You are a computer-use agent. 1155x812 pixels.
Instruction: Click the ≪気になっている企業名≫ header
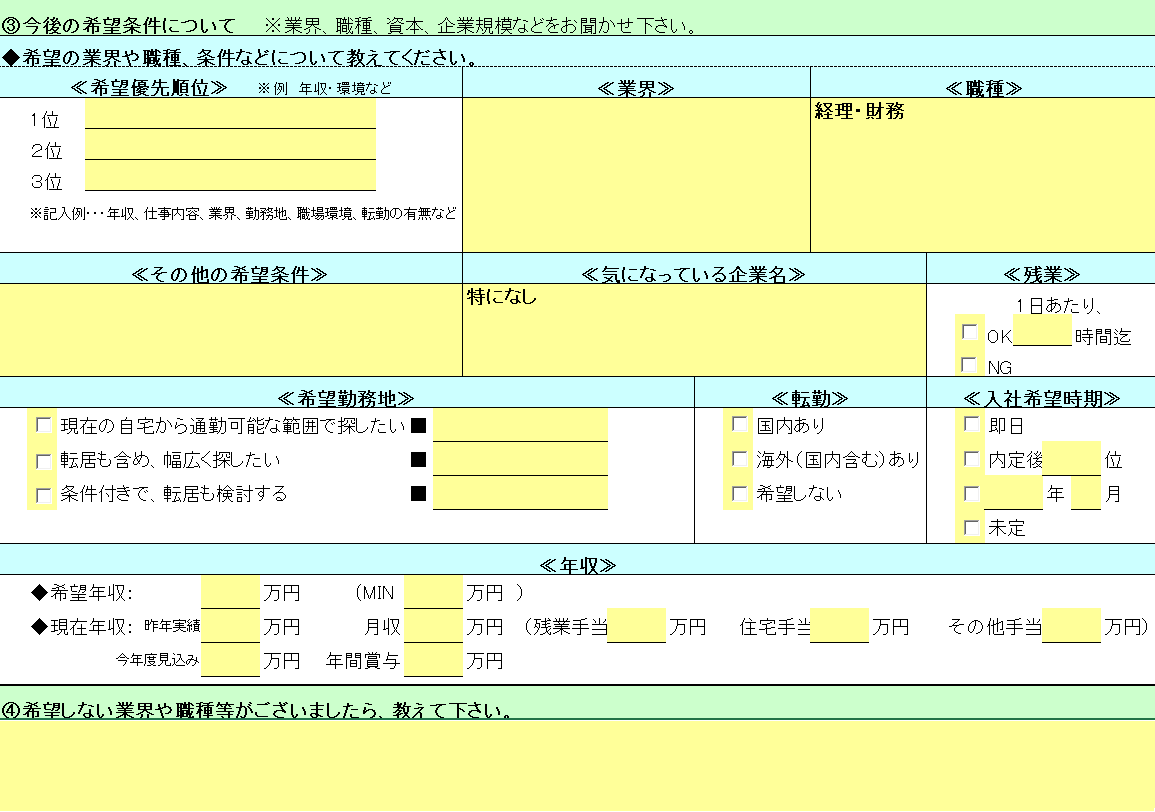click(693, 274)
